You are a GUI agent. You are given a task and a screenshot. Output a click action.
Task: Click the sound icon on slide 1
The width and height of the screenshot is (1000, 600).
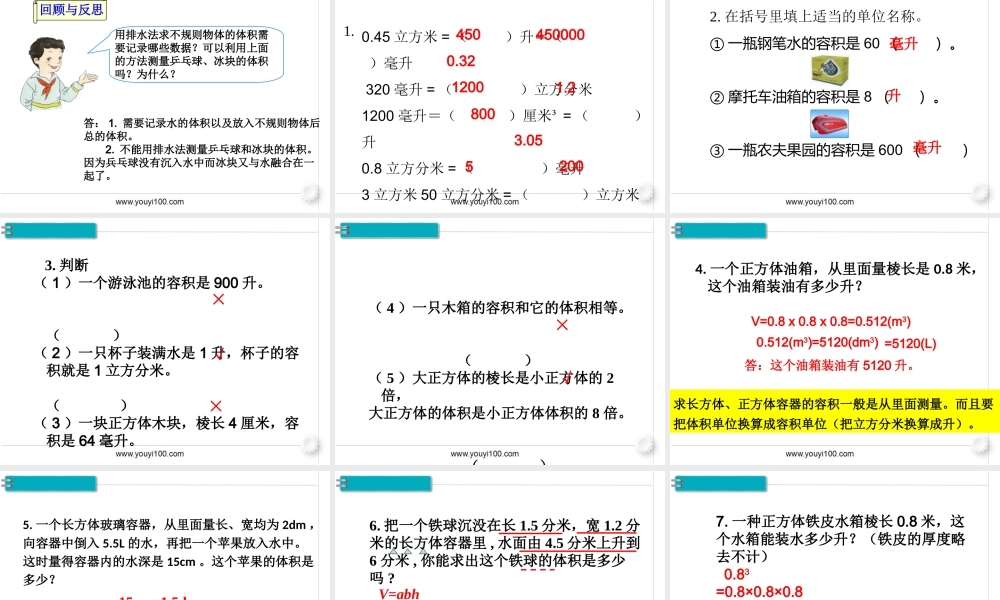point(311,191)
